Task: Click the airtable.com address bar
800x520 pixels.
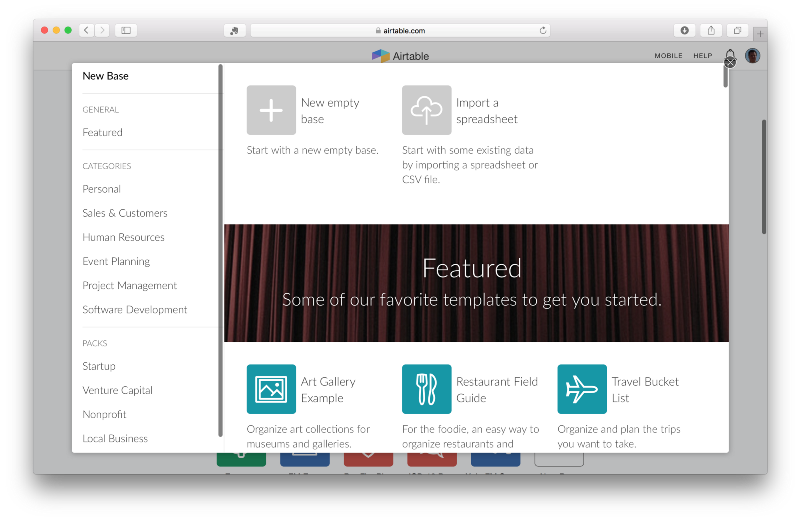Action: [401, 31]
